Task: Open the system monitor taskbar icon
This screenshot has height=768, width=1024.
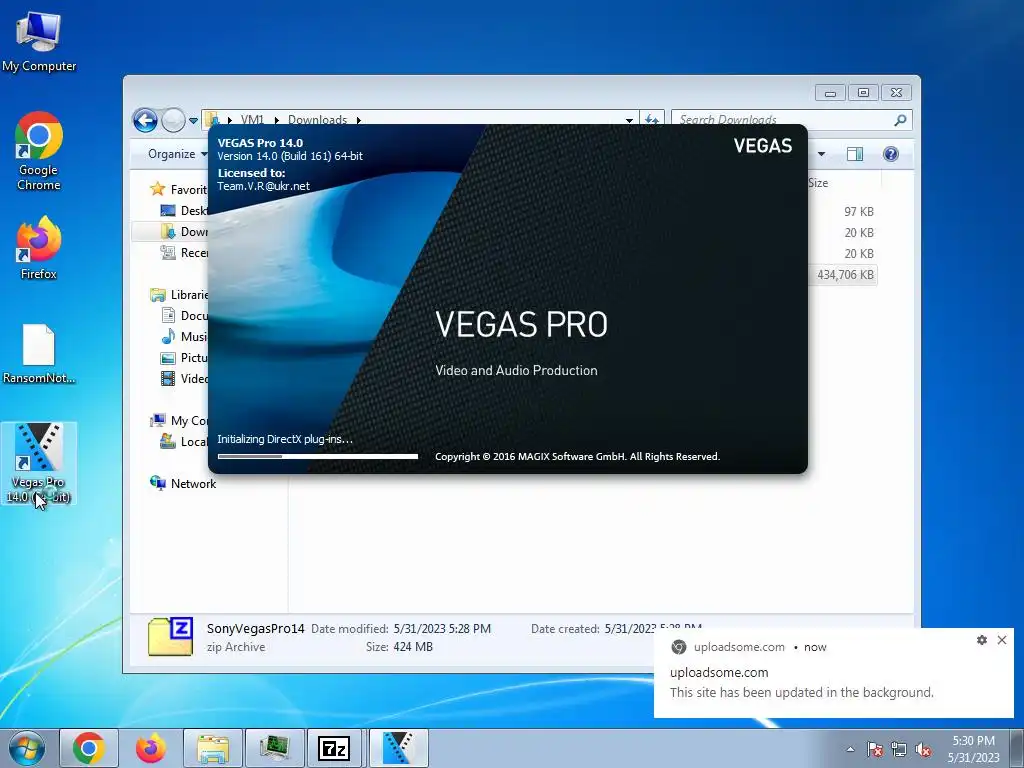Action: pos(274,748)
